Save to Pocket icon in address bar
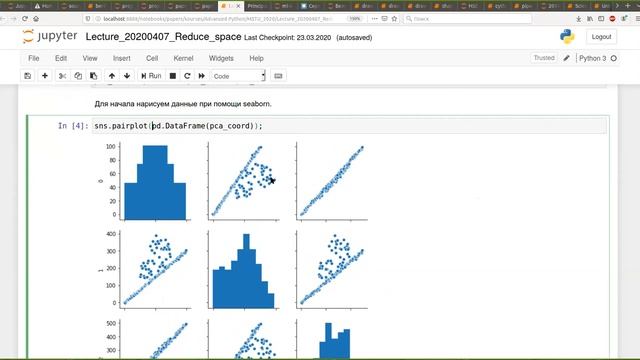This screenshot has height=360, width=640. (384, 19)
